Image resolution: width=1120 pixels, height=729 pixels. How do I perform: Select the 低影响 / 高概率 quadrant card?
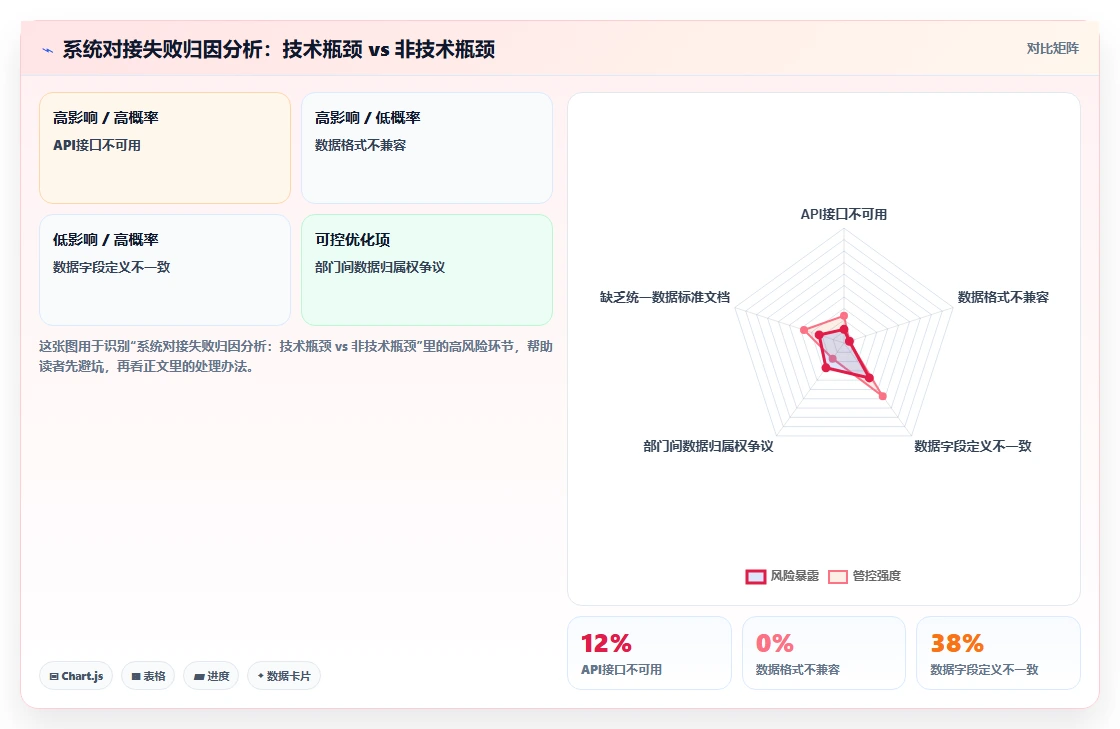[x=165, y=270]
